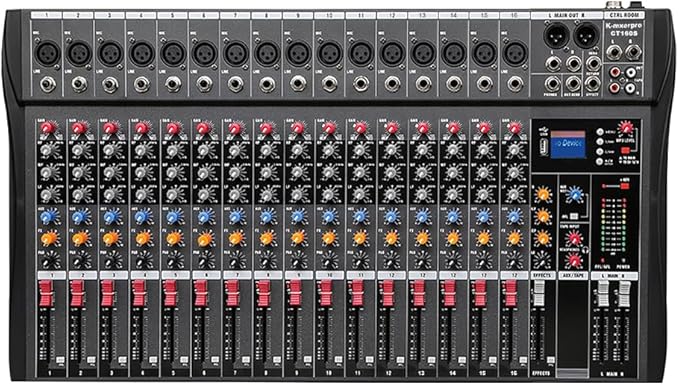This screenshot has height=385, width=679.
Task: Click the channel 12 line input jack
Action: coord(392,84)
